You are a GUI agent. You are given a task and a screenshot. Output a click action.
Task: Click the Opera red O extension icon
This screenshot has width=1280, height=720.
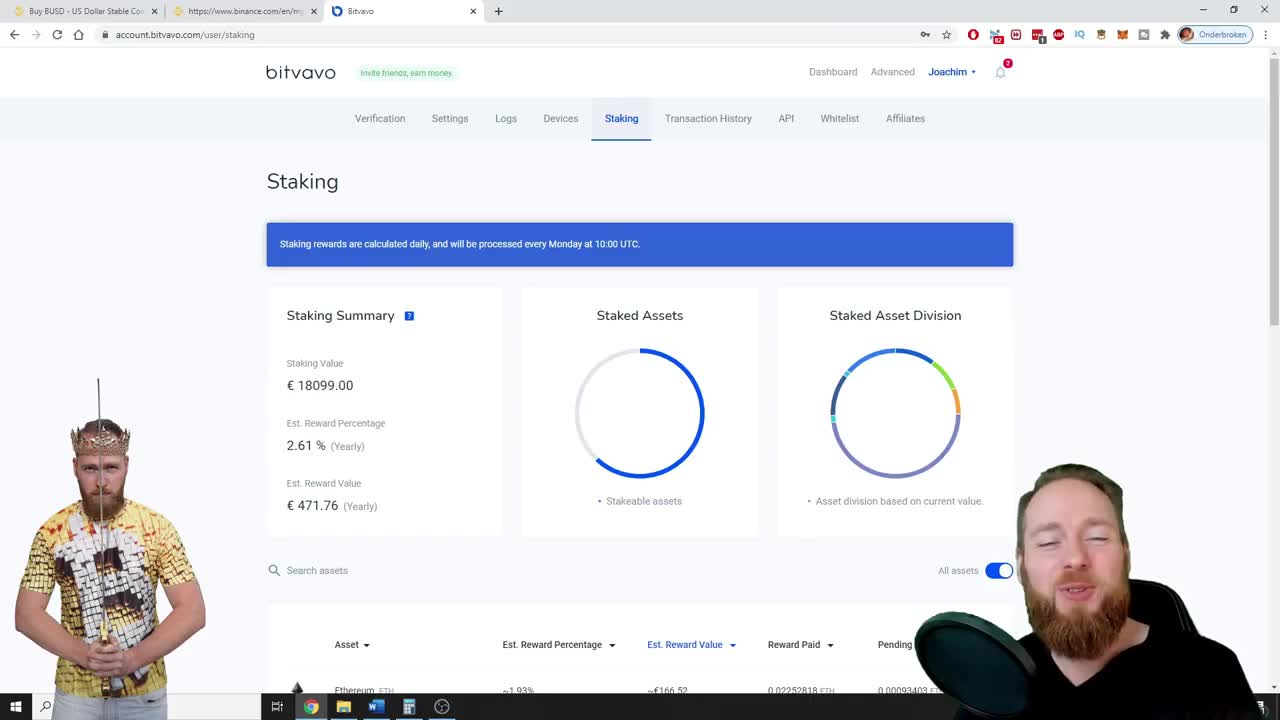pyautogui.click(x=973, y=34)
